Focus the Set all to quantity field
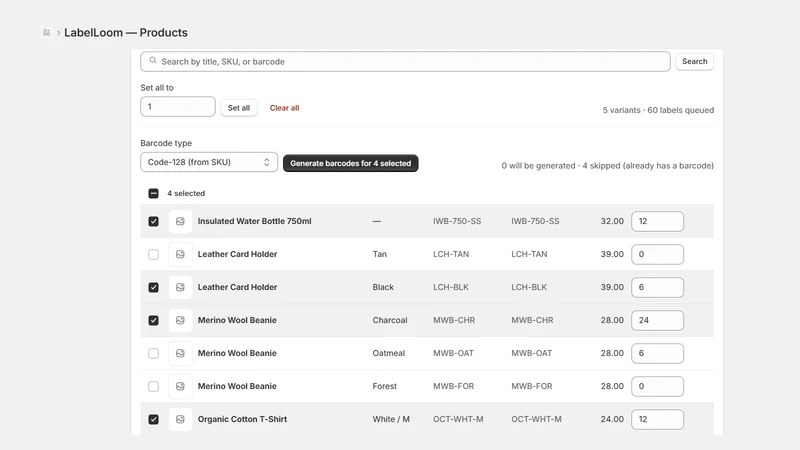Viewport: 800px width, 450px height. click(x=178, y=107)
